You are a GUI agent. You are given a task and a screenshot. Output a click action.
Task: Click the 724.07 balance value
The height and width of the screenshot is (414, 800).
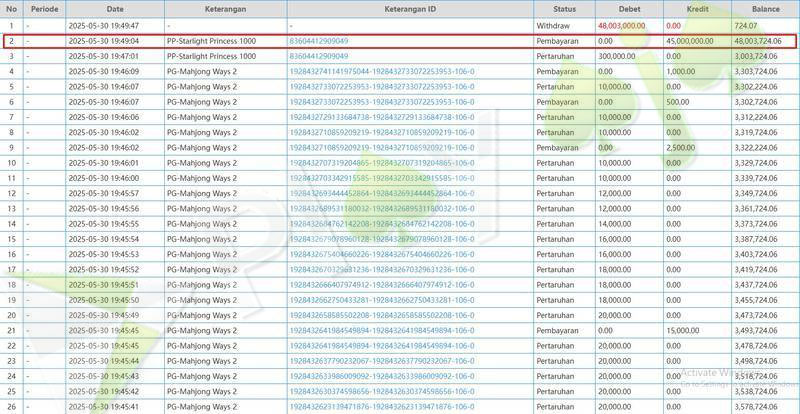click(x=745, y=23)
